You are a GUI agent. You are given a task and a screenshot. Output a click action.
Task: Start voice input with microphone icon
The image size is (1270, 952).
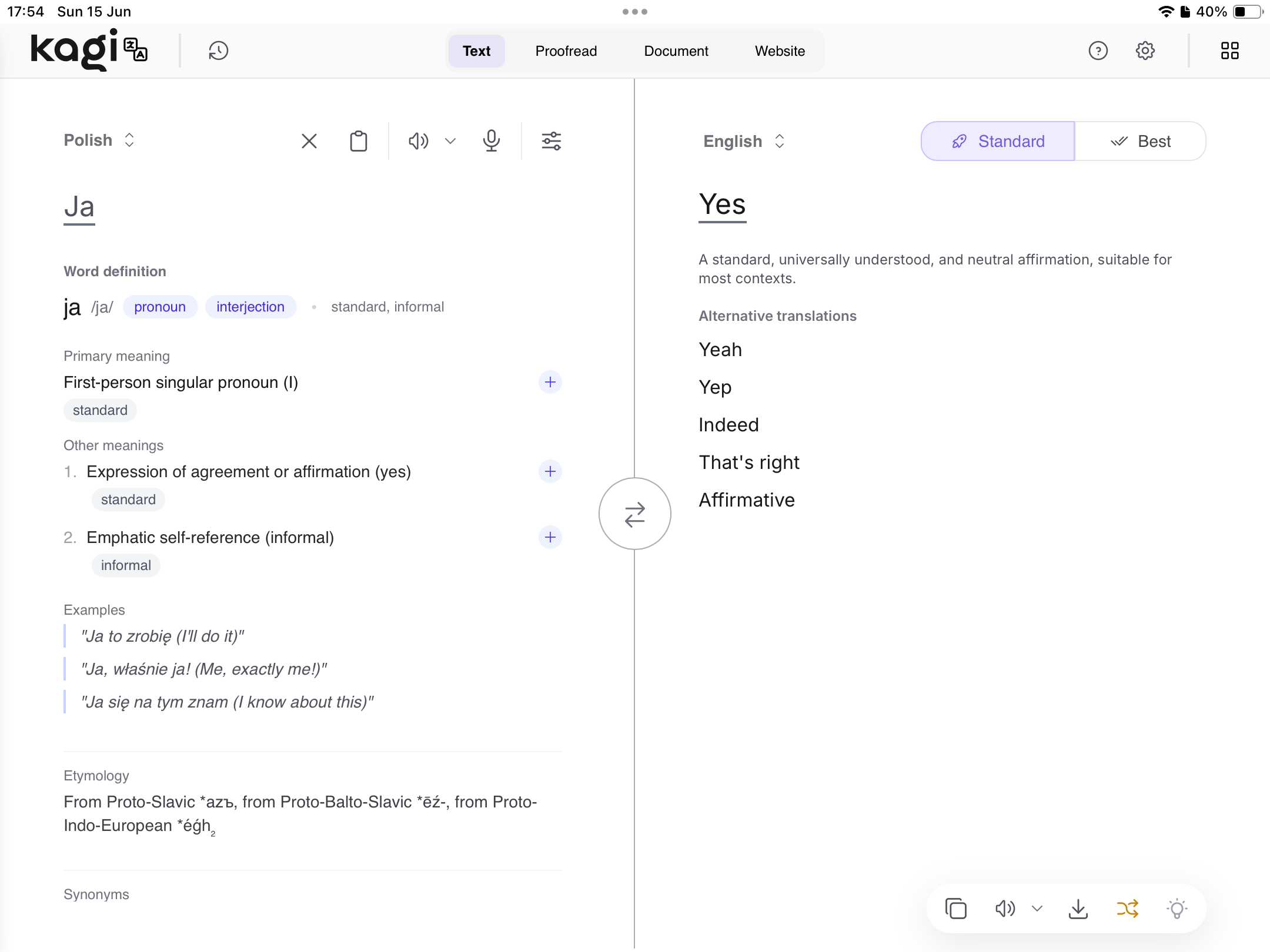(x=492, y=141)
